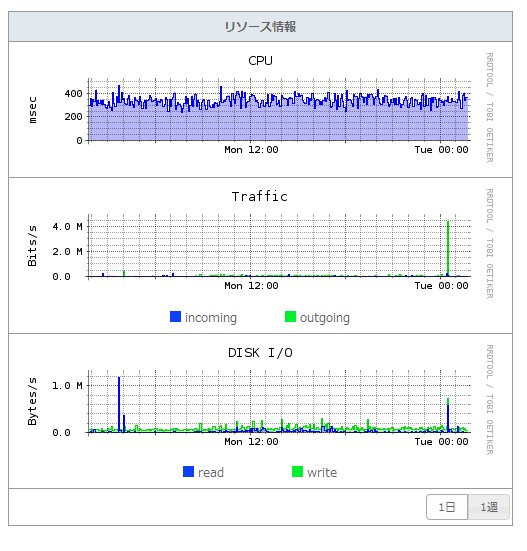Click Mon 12:00 label under CPU graph

251,150
